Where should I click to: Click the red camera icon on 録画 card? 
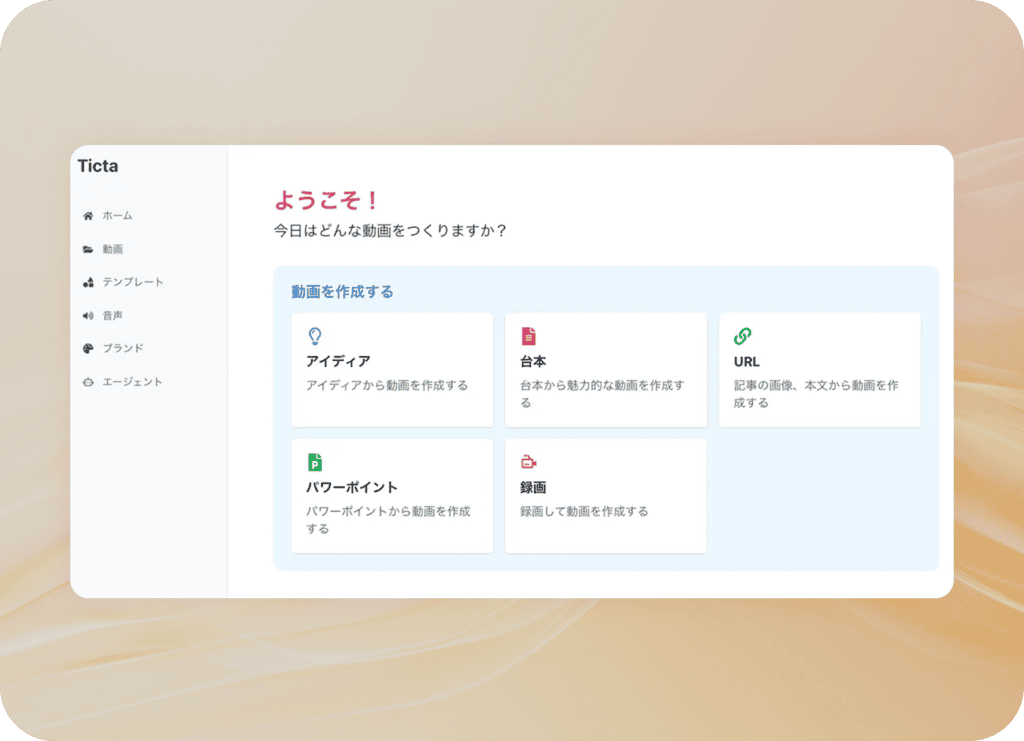pyautogui.click(x=528, y=462)
